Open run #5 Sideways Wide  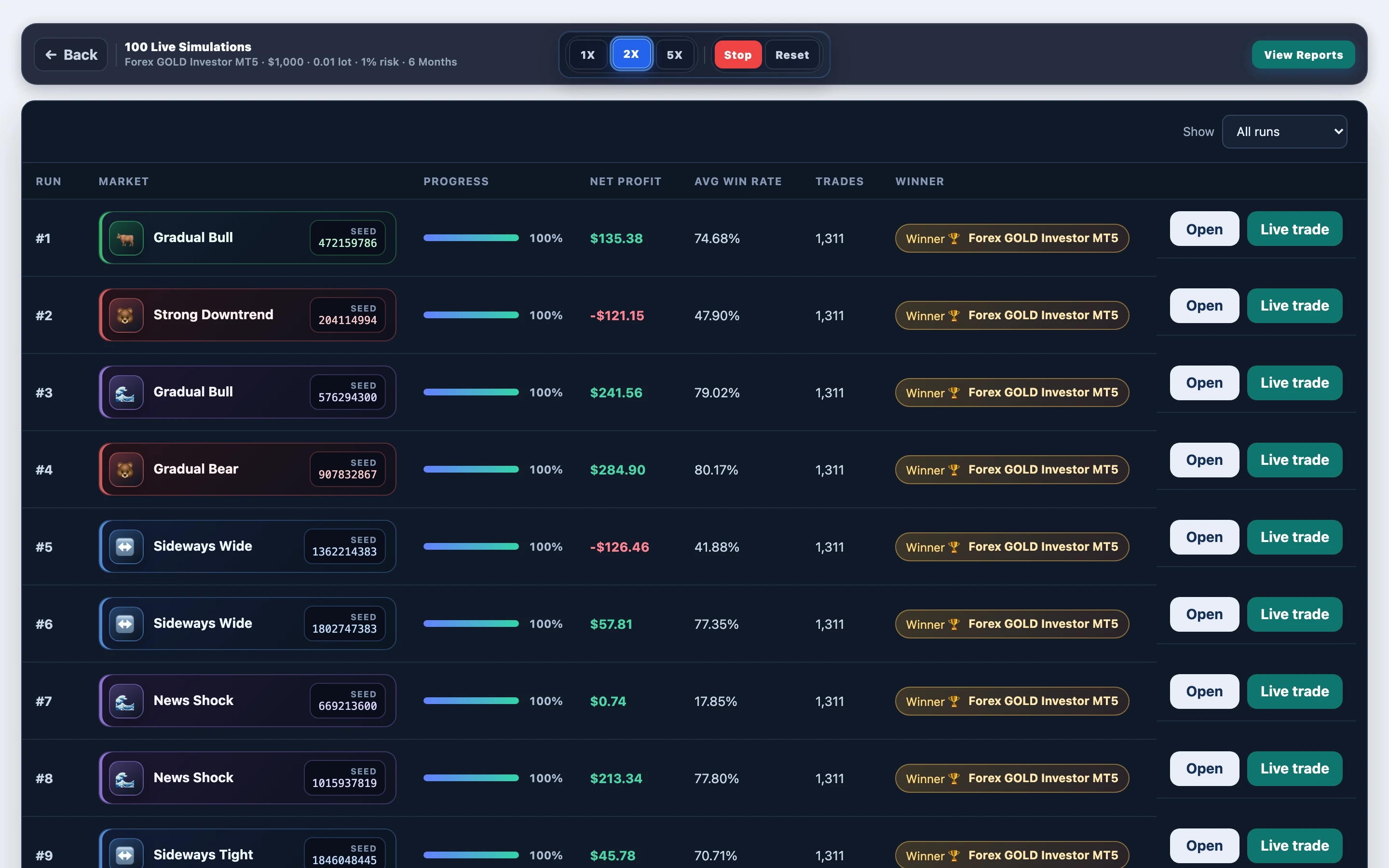(x=1204, y=537)
